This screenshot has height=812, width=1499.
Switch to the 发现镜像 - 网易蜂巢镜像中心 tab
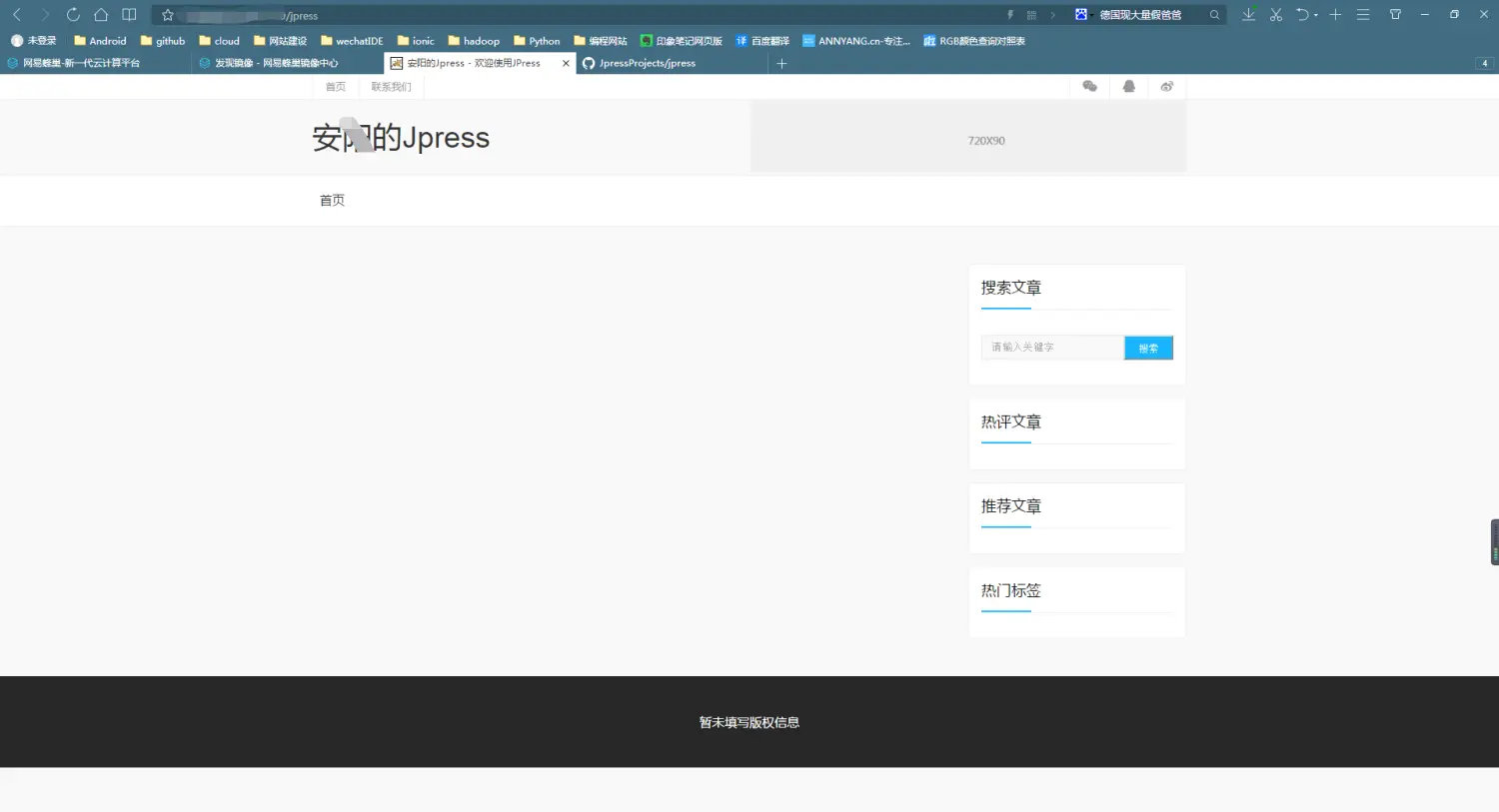click(288, 63)
